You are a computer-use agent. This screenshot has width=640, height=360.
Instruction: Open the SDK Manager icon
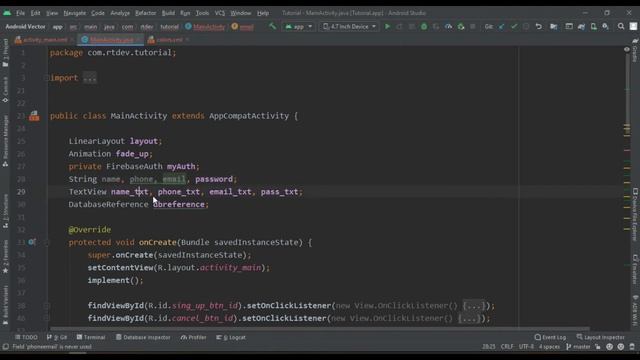pos(605,27)
